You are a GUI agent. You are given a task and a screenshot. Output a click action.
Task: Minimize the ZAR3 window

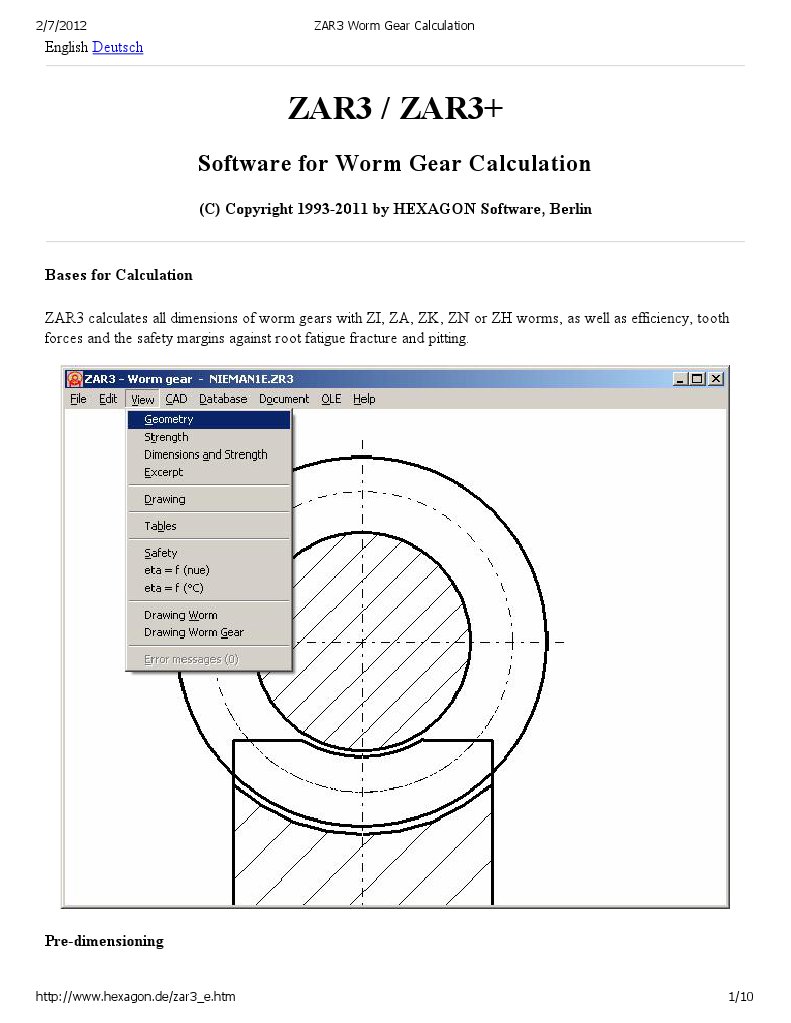click(x=681, y=379)
